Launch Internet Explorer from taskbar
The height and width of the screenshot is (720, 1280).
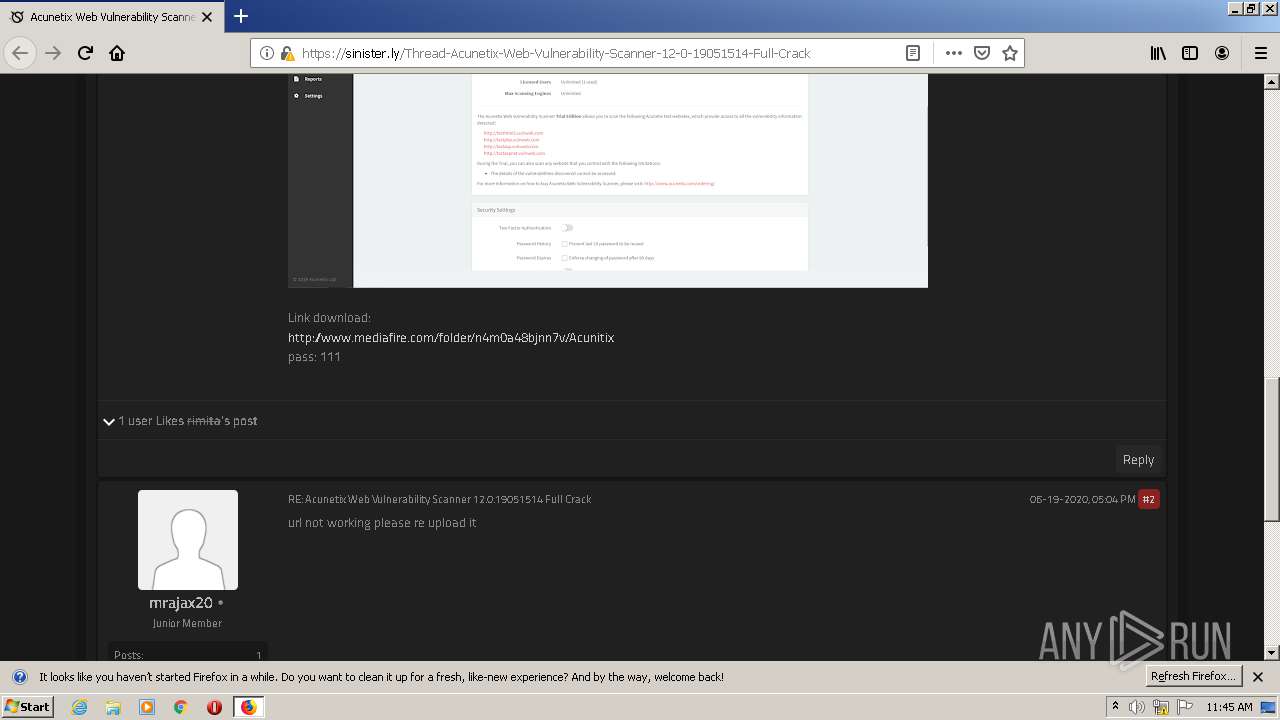(80, 707)
